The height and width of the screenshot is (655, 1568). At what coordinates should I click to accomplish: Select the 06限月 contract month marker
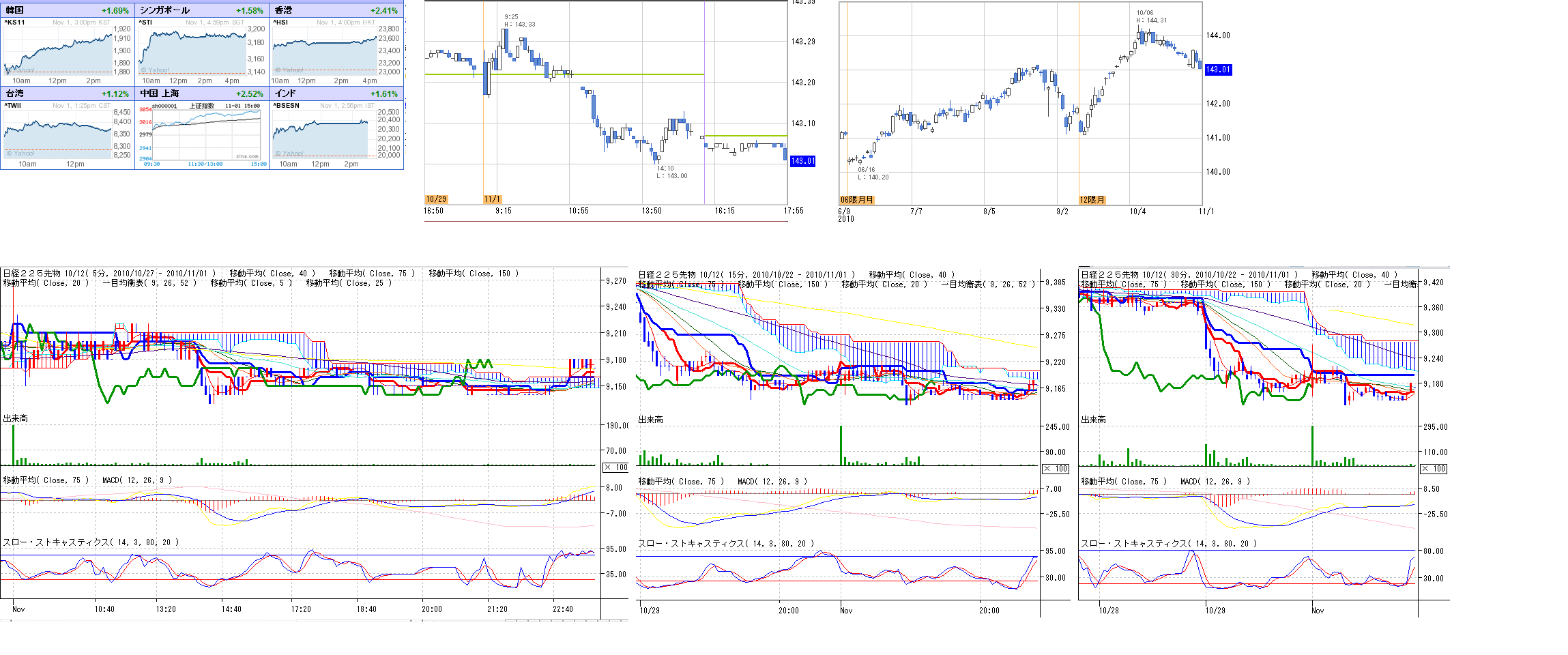point(856,200)
